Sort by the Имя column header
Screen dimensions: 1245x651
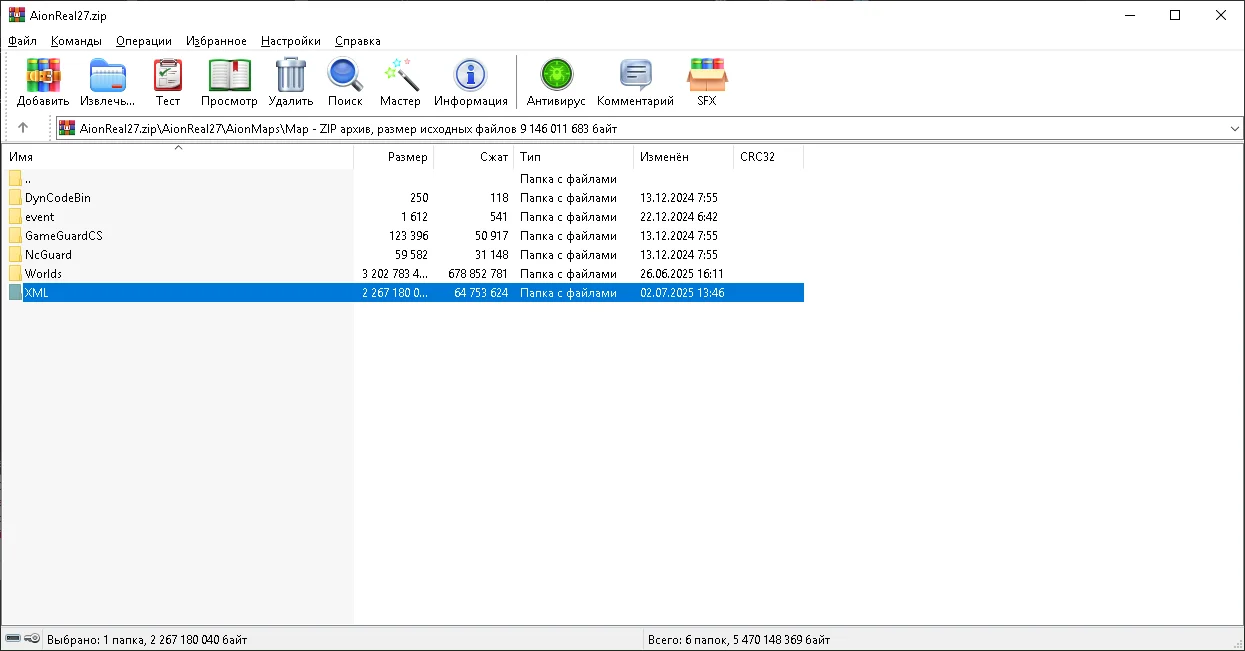(x=178, y=157)
